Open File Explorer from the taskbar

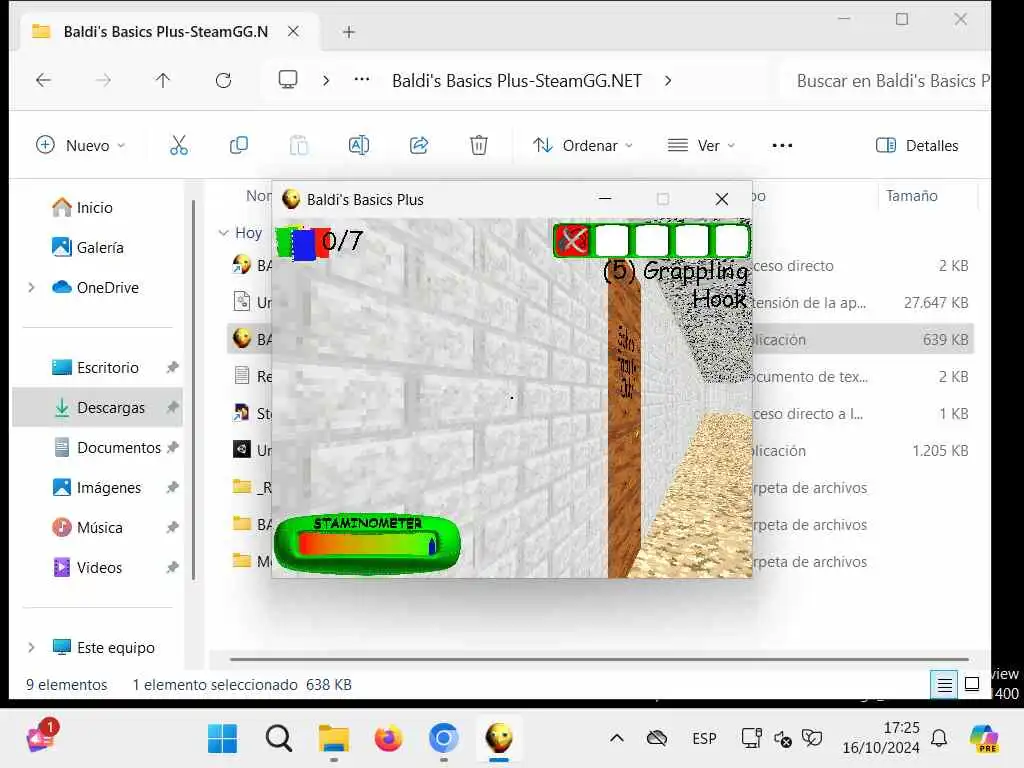334,739
